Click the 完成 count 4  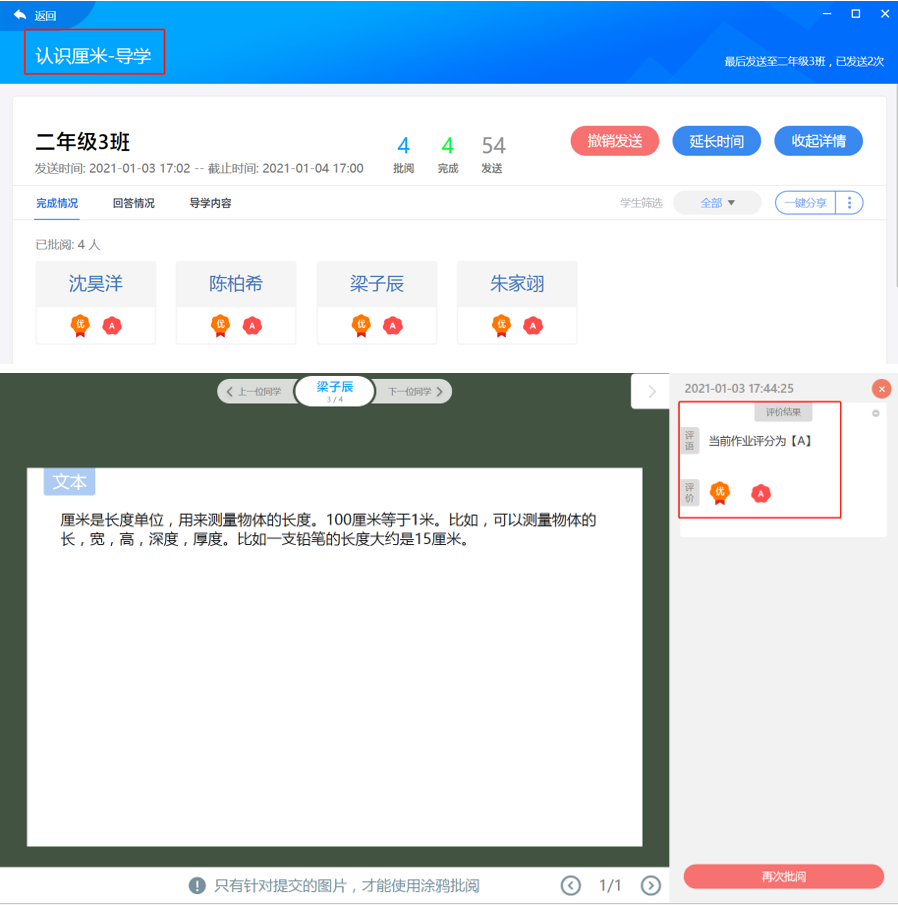tap(447, 145)
